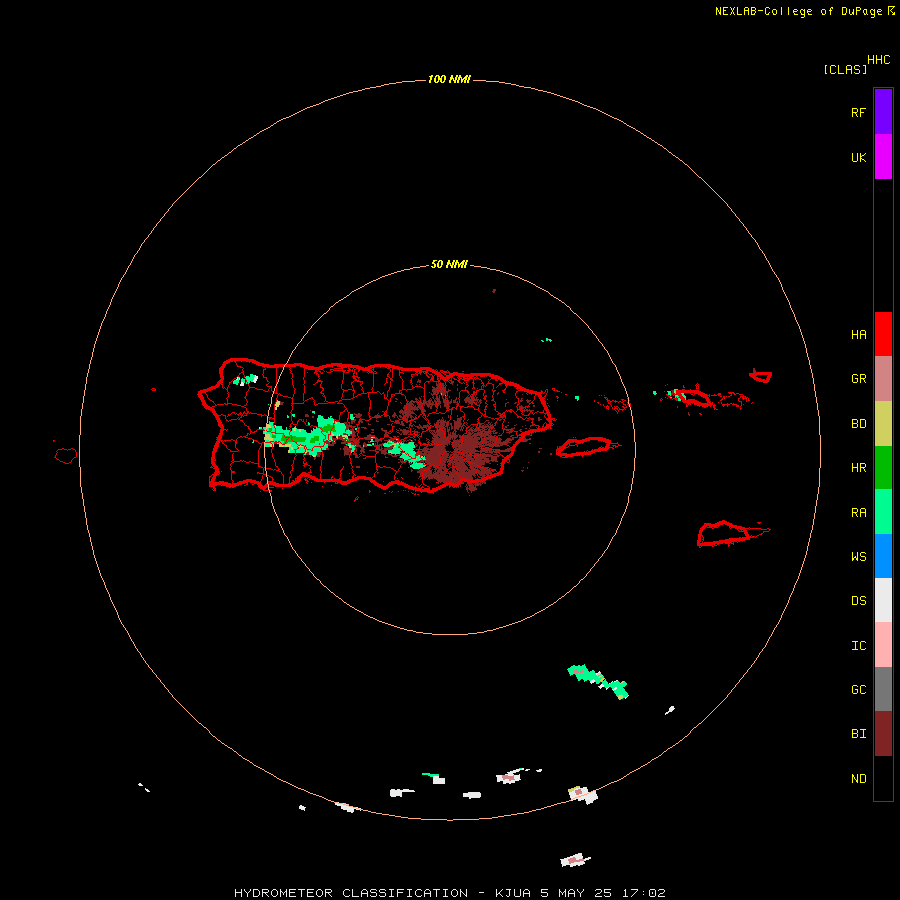Image resolution: width=900 pixels, height=900 pixels.
Task: Click the WS blue legend swatch
Action: point(883,556)
